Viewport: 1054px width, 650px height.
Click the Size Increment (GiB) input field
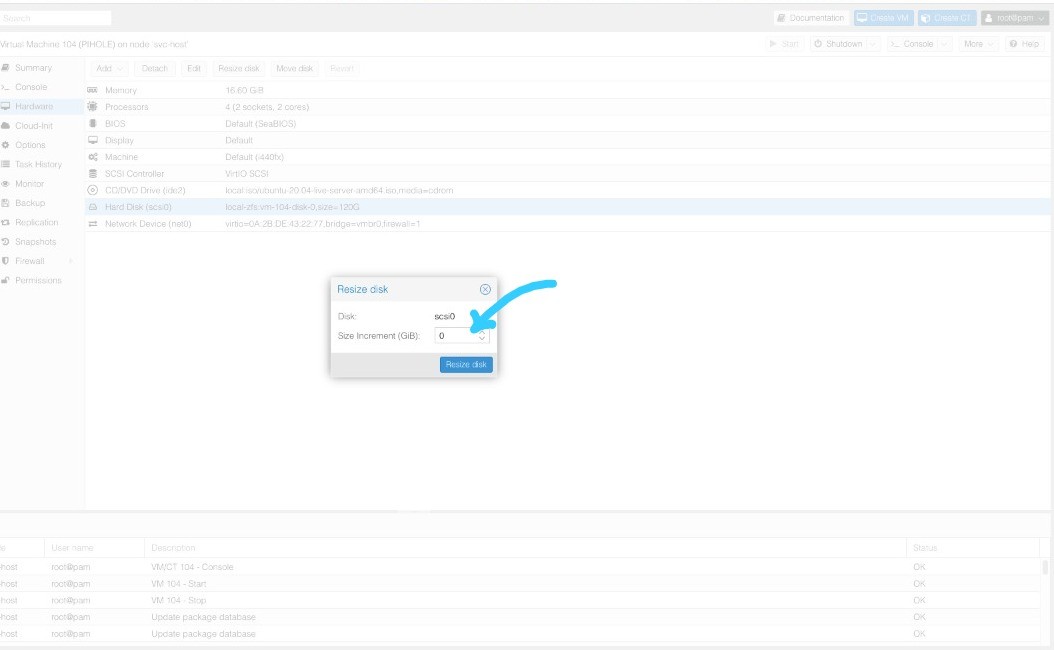[x=454, y=336]
